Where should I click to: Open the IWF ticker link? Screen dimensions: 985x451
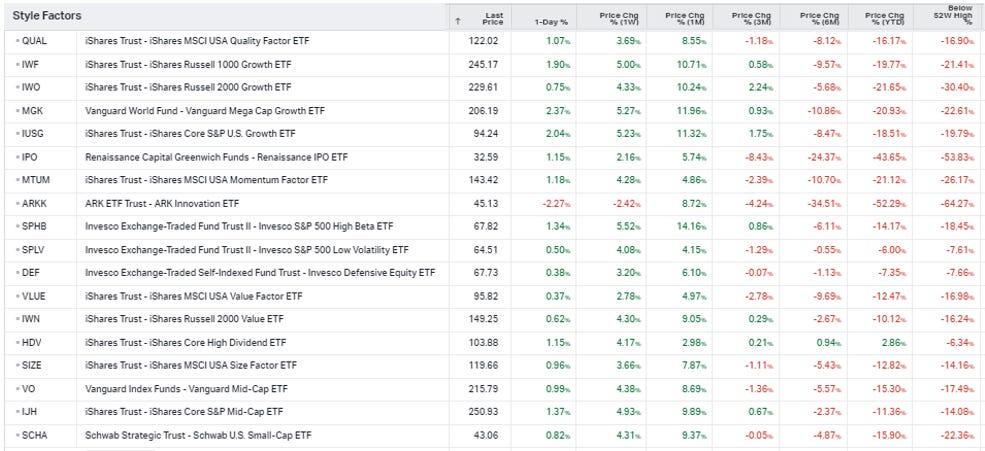tap(30, 64)
